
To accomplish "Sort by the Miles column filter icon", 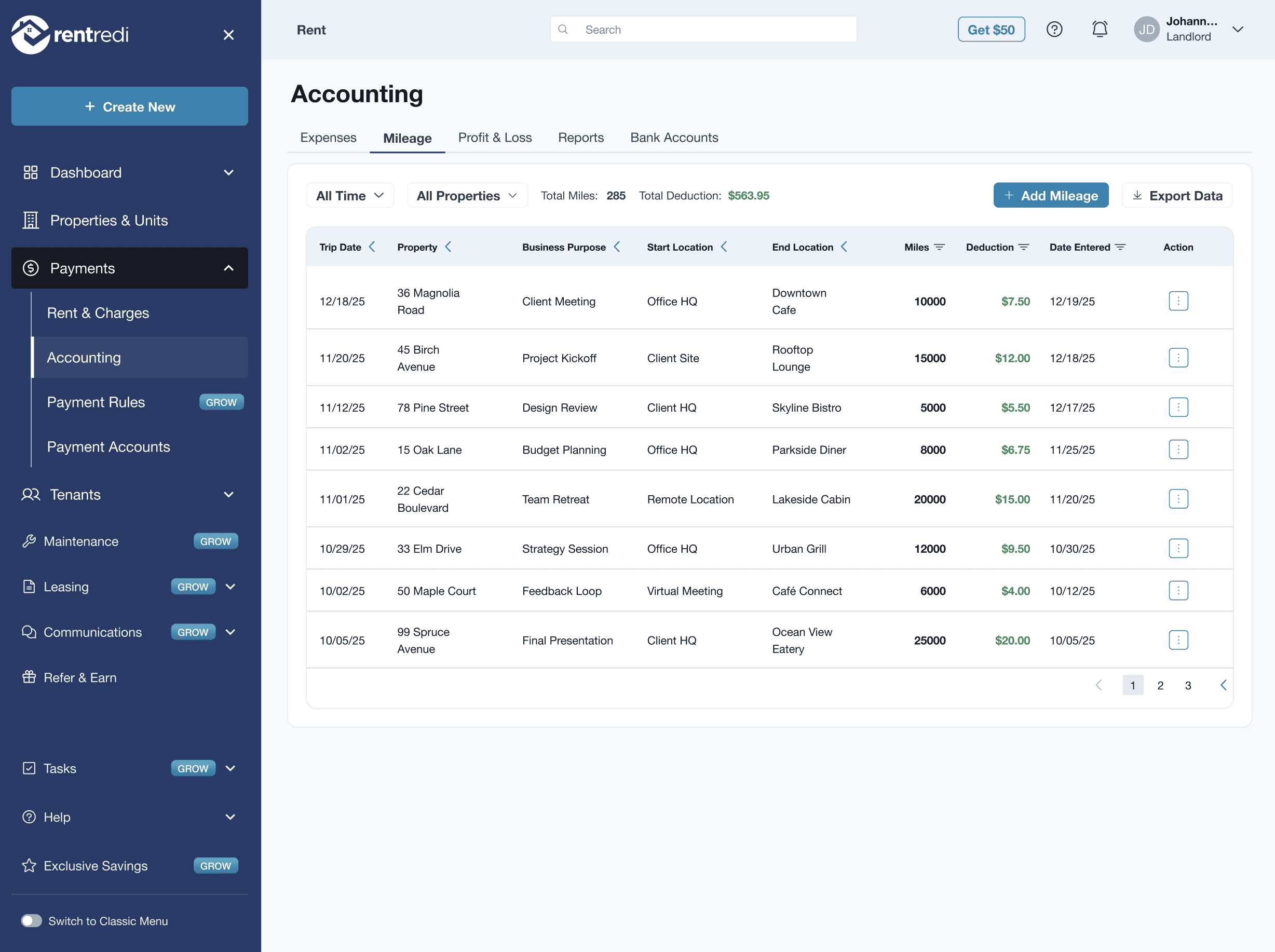I will (939, 247).
